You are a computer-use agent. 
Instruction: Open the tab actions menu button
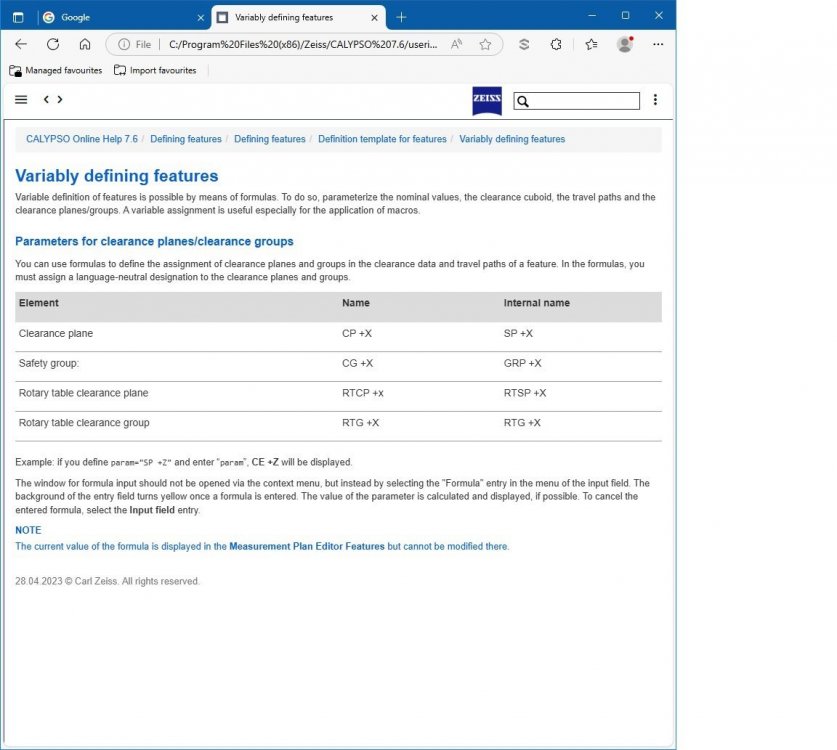coord(18,17)
